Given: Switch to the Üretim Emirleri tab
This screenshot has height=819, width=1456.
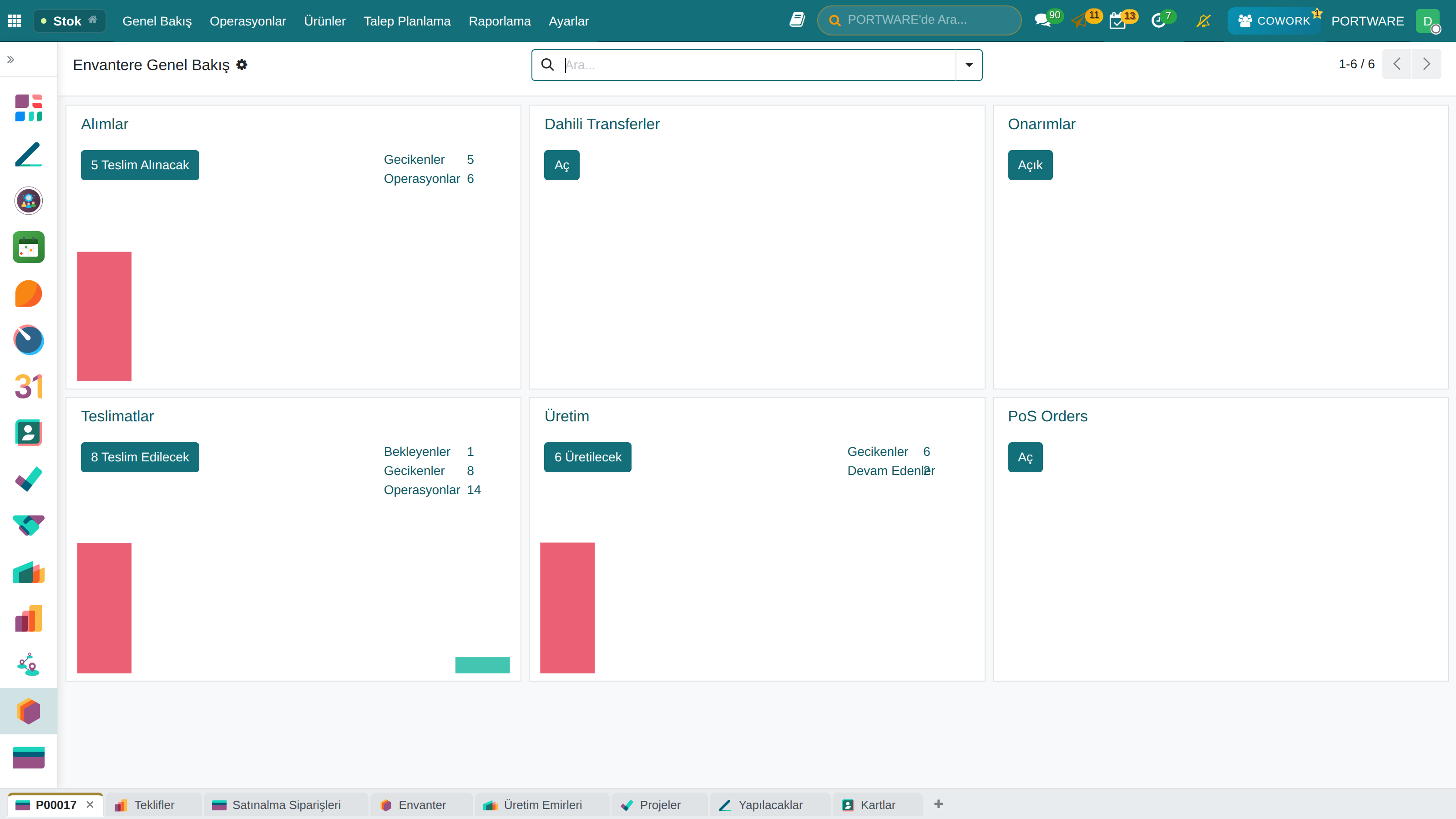Looking at the screenshot, I should (x=543, y=805).
